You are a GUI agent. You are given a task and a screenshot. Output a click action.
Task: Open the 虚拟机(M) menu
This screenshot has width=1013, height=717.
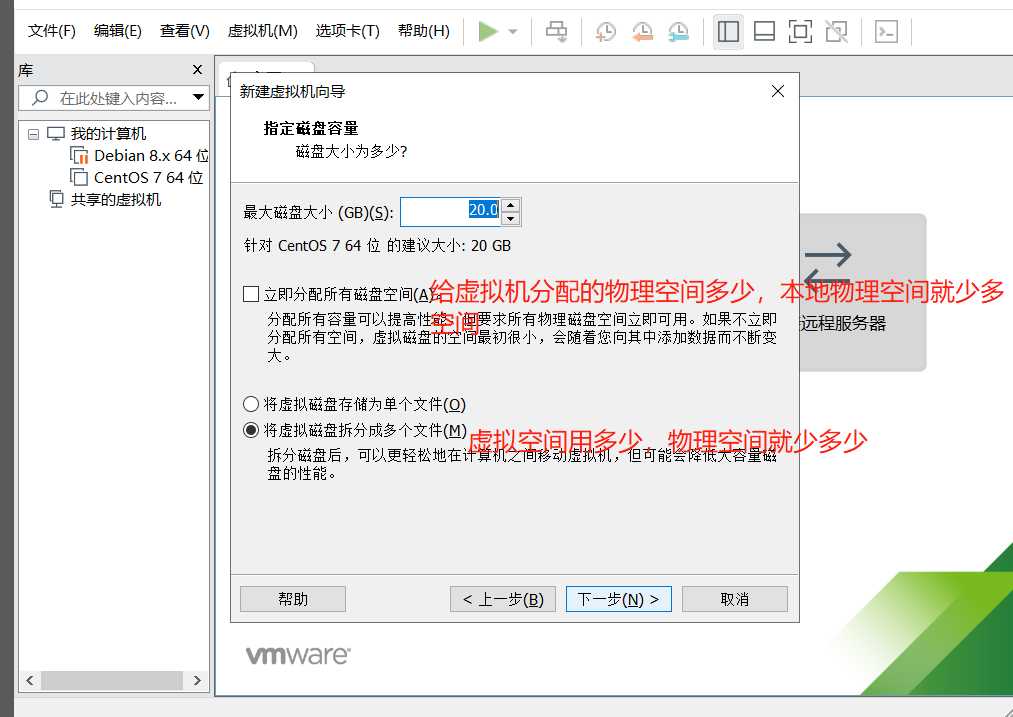[262, 30]
